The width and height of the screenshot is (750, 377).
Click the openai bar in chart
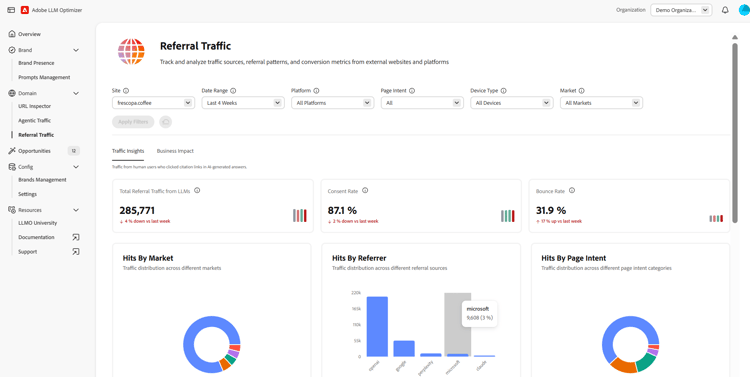tap(377, 326)
